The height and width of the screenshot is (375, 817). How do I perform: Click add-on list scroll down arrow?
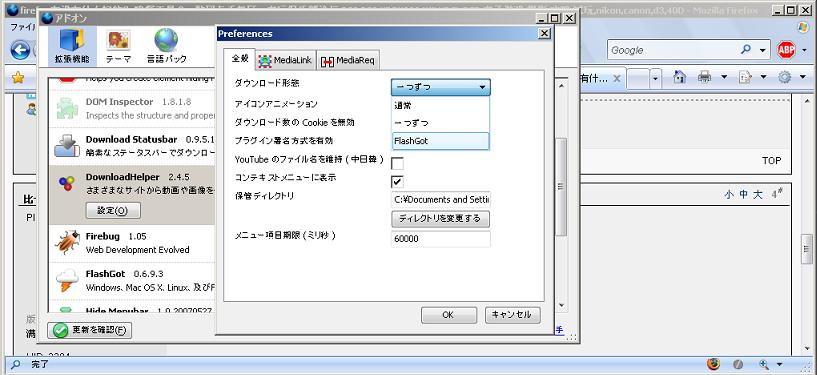[561, 305]
